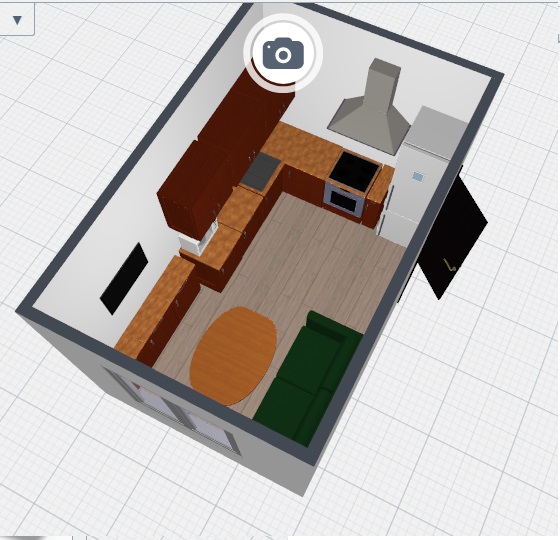Click the gold door handle

click(450, 265)
